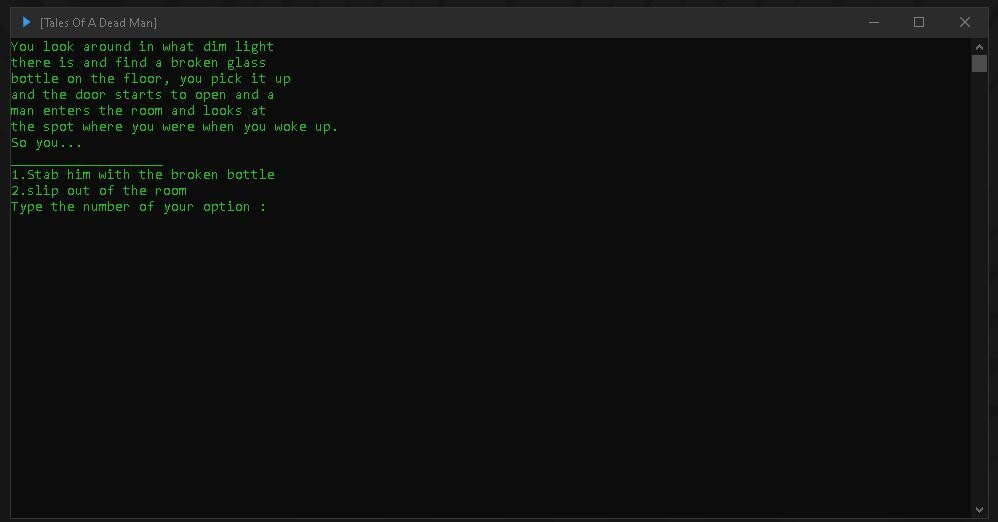The image size is (998, 522).
Task: Click the underline separator above the options
Action: (x=87, y=165)
